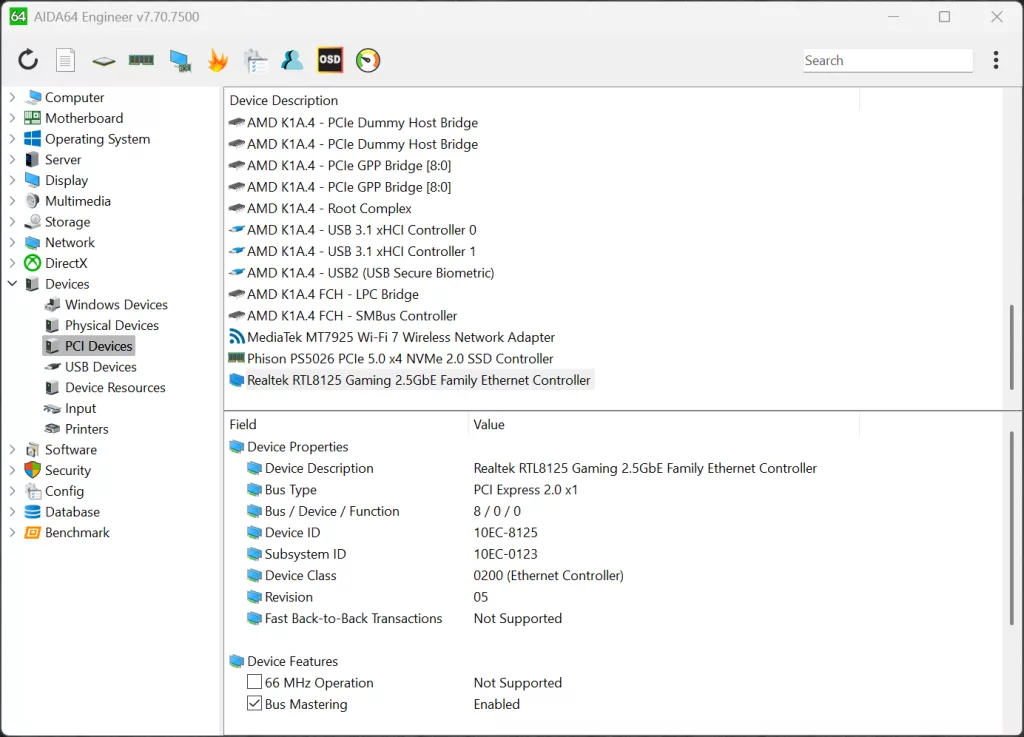Toggle the 66 MHz Operation checkbox
This screenshot has width=1024, height=737.
click(x=254, y=682)
